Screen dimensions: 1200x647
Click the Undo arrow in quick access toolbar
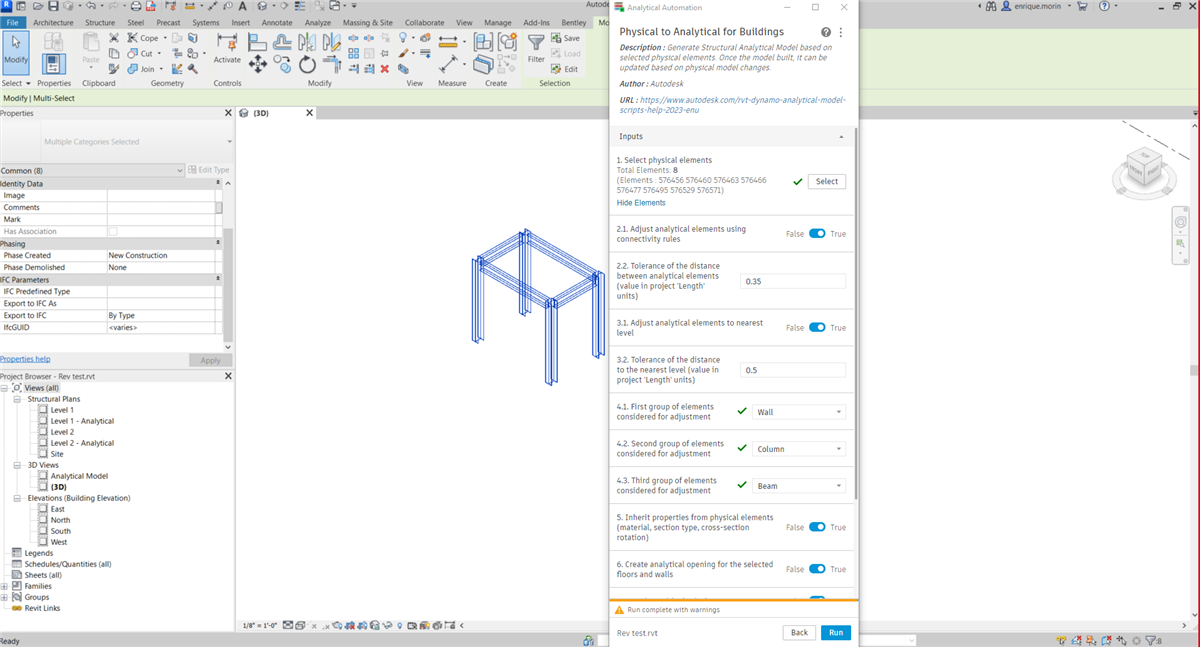coord(91,6)
